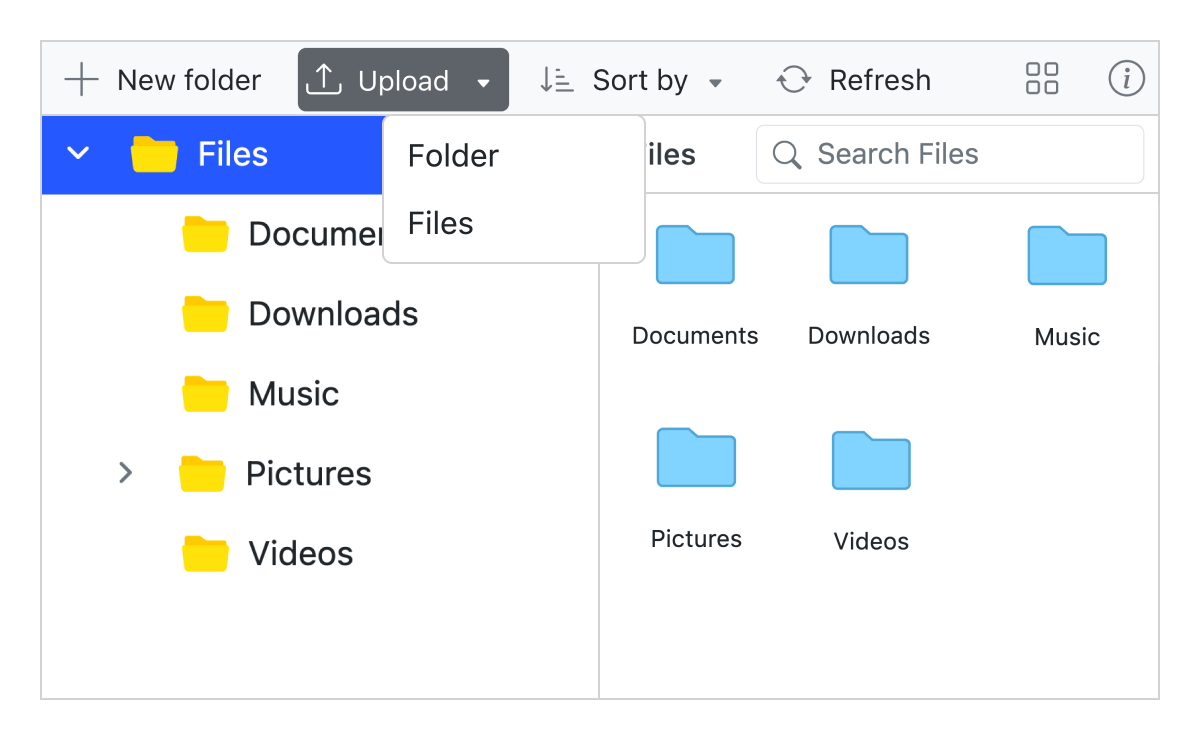
Task: Open the Sort by dropdown arrow
Action: [x=716, y=82]
